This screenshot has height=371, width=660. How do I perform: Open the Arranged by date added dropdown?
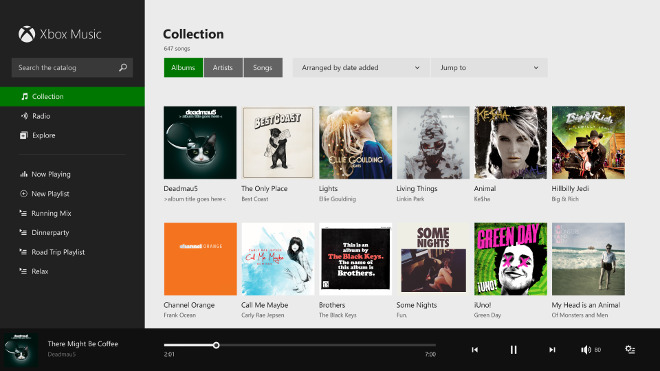coord(361,67)
